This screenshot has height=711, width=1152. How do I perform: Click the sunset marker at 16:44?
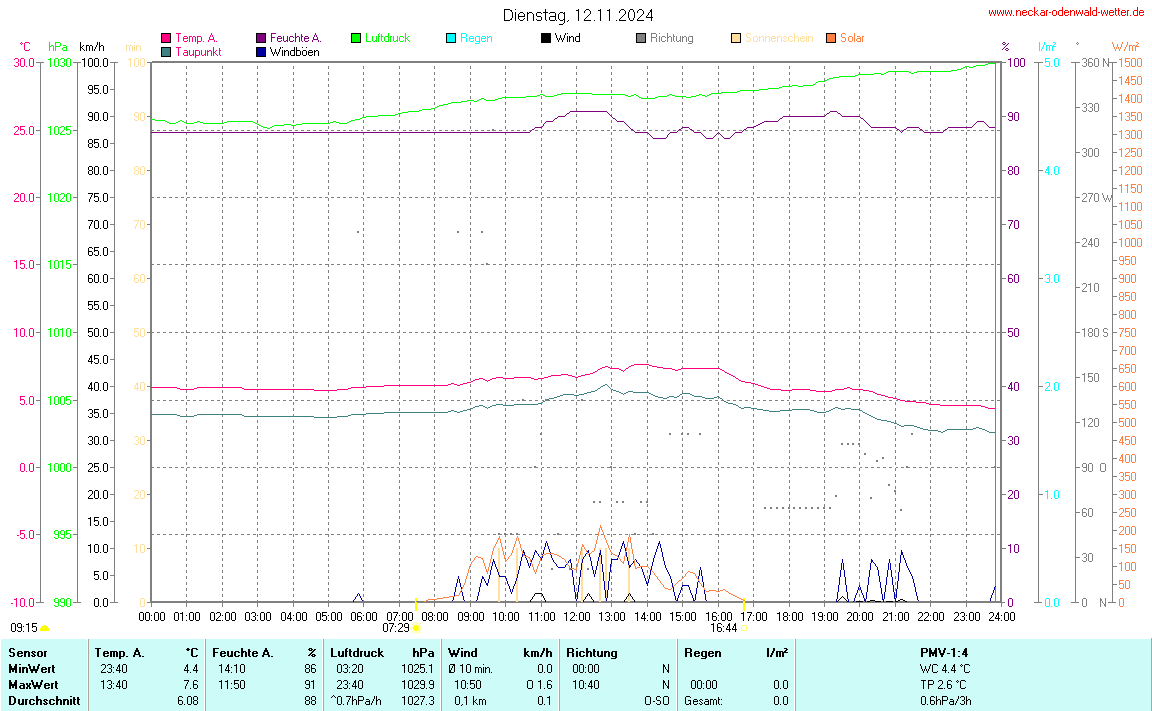pyautogui.click(x=744, y=628)
